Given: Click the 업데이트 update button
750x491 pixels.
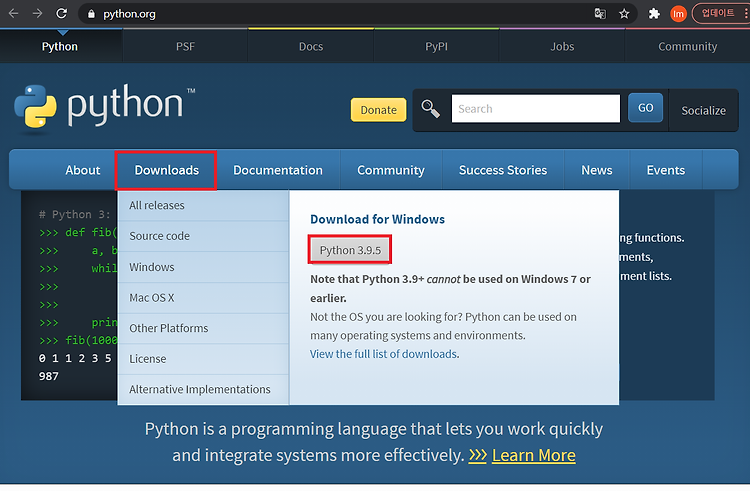Looking at the screenshot, I should [x=720, y=13].
